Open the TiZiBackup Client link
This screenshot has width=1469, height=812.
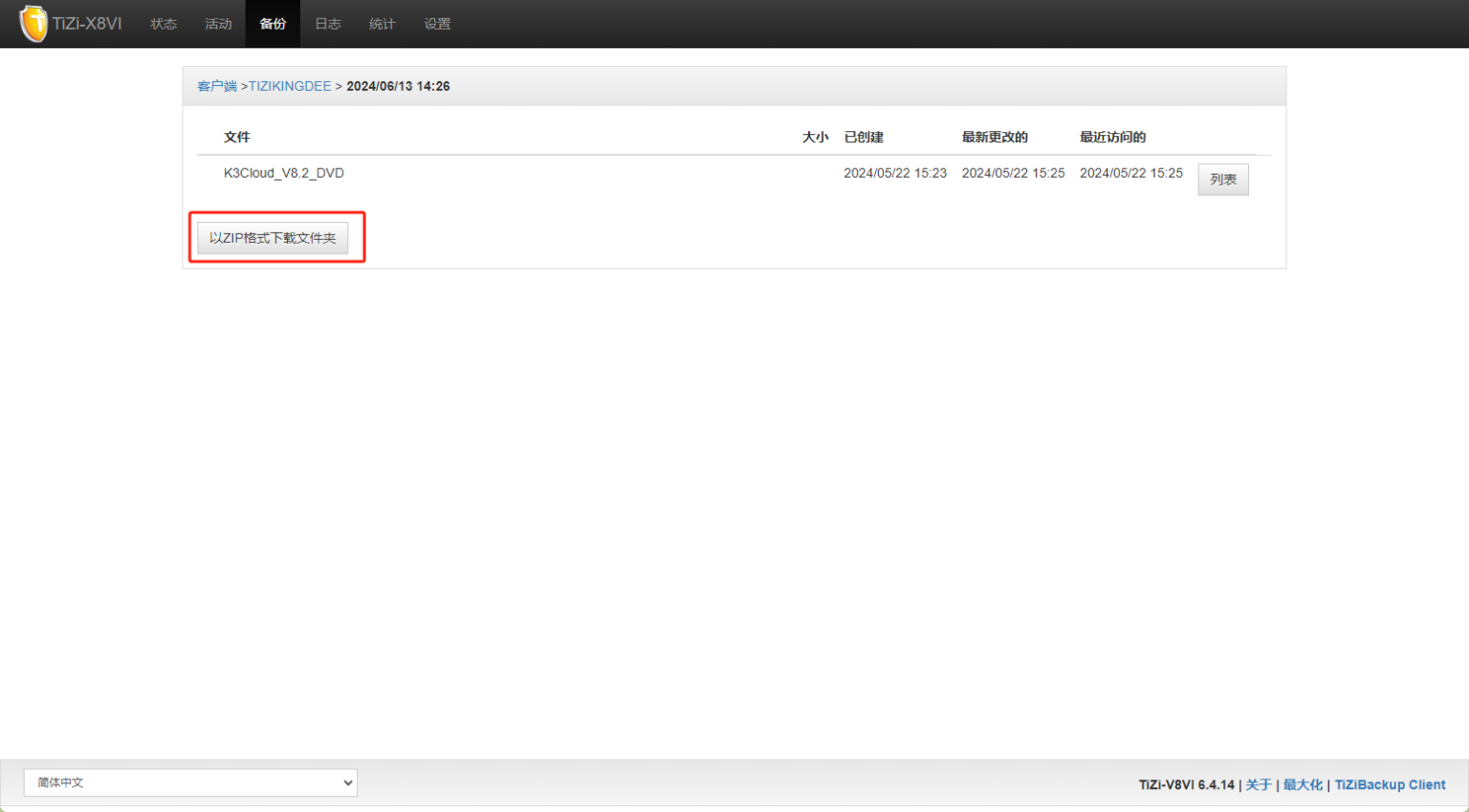(x=1390, y=784)
